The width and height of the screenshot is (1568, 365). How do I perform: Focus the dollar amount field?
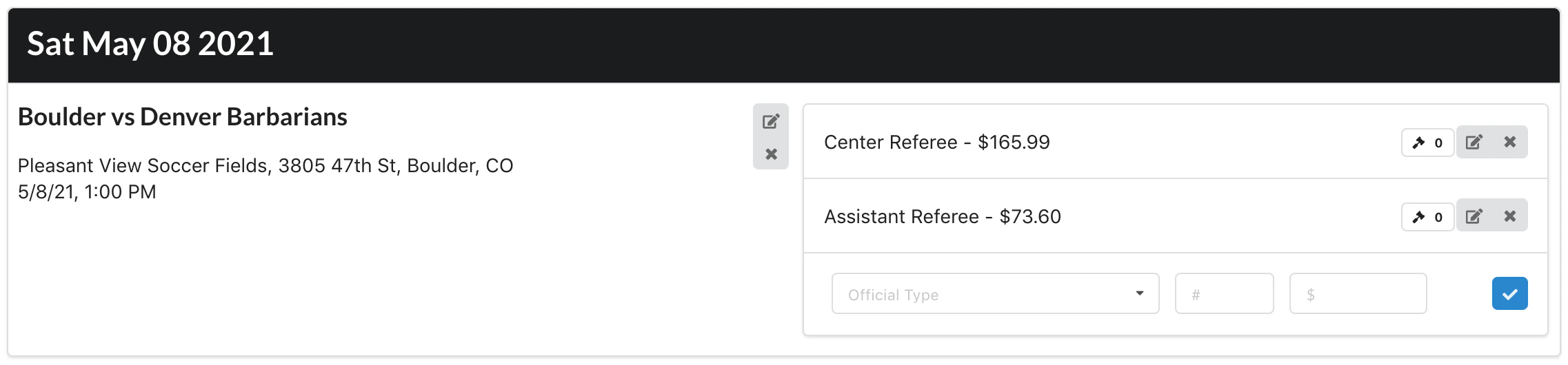pos(1358,293)
